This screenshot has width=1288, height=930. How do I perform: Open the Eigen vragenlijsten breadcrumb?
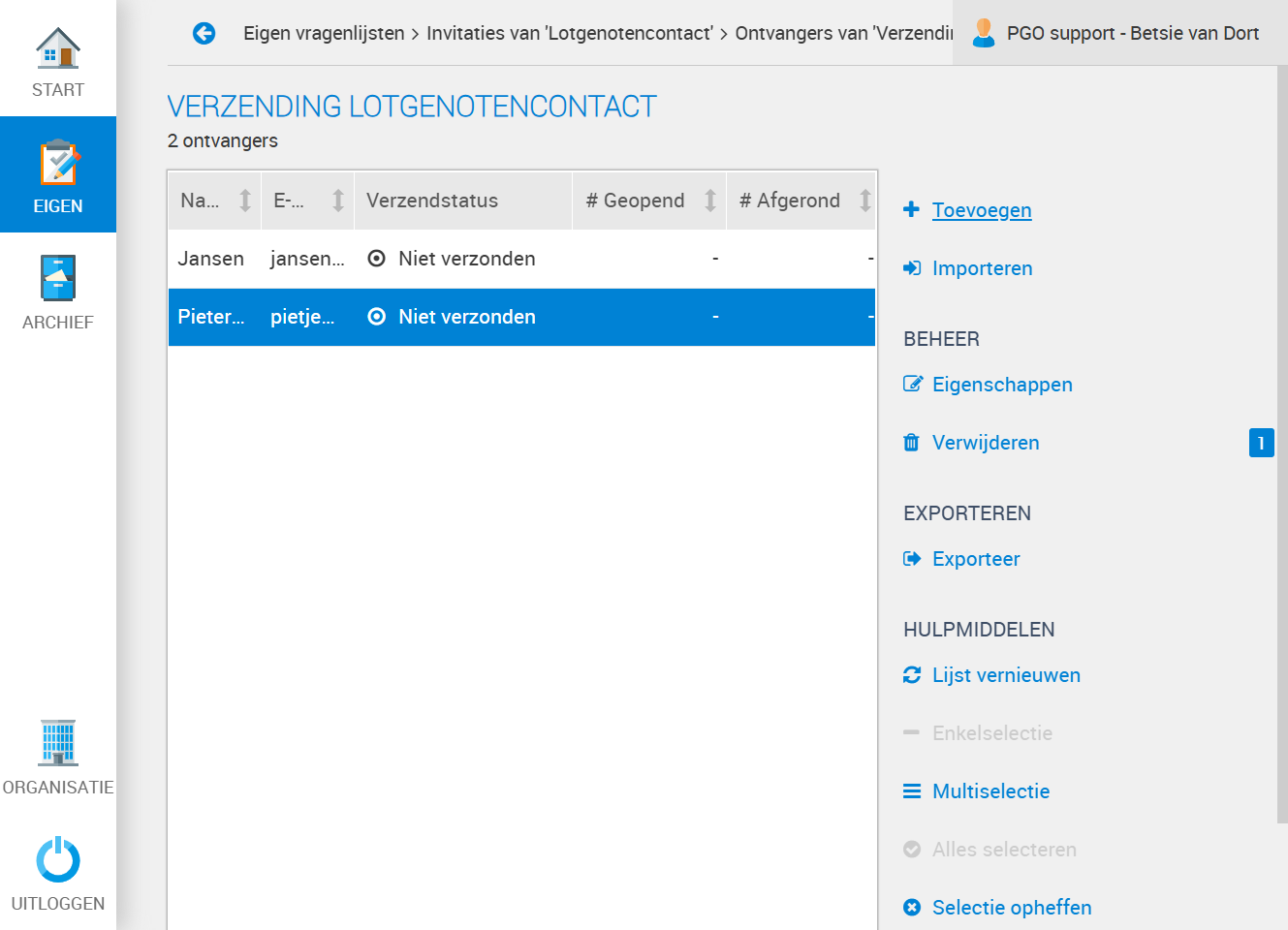pos(324,33)
